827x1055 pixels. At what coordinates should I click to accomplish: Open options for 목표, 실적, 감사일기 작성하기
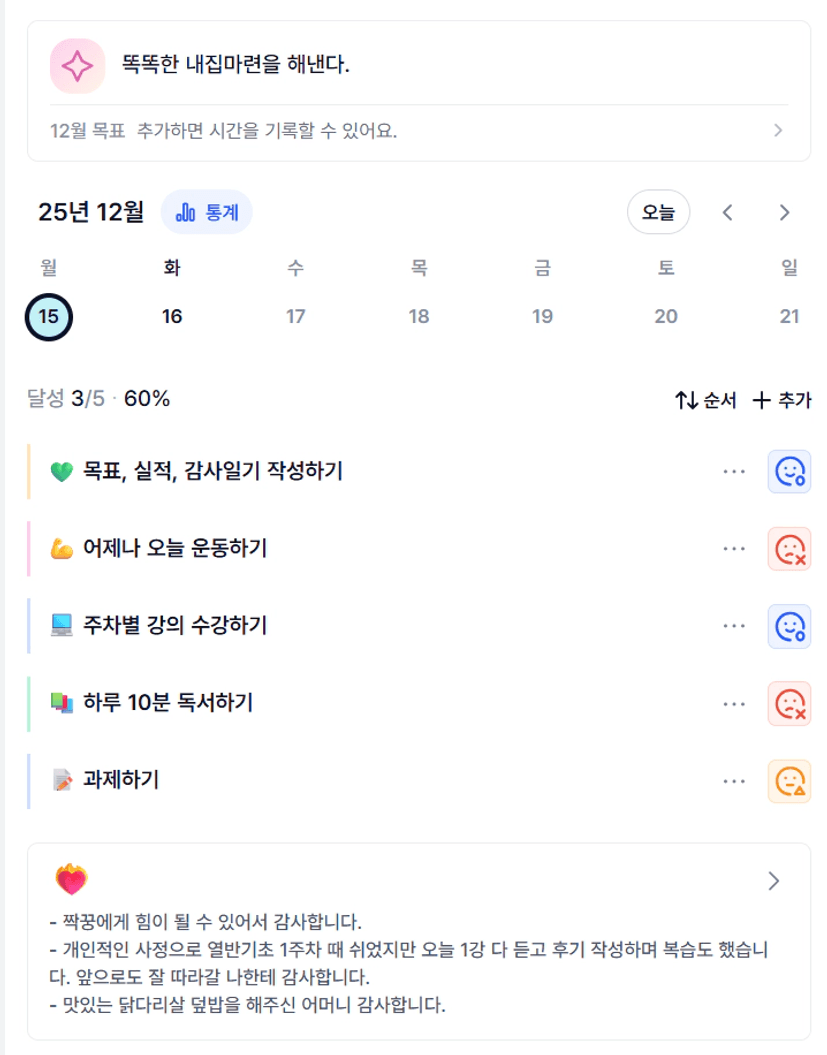tap(734, 471)
